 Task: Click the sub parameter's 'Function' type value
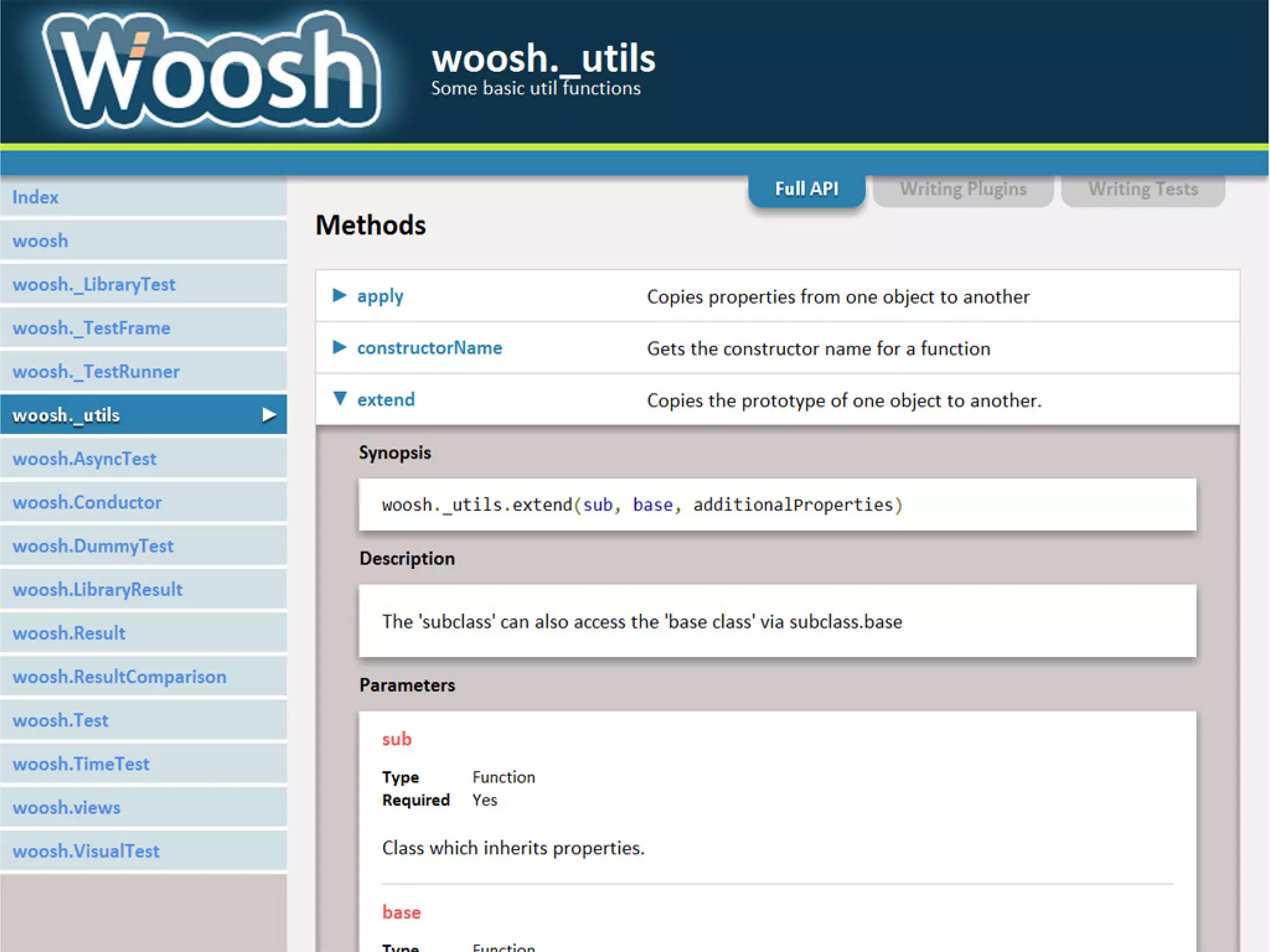[504, 777]
